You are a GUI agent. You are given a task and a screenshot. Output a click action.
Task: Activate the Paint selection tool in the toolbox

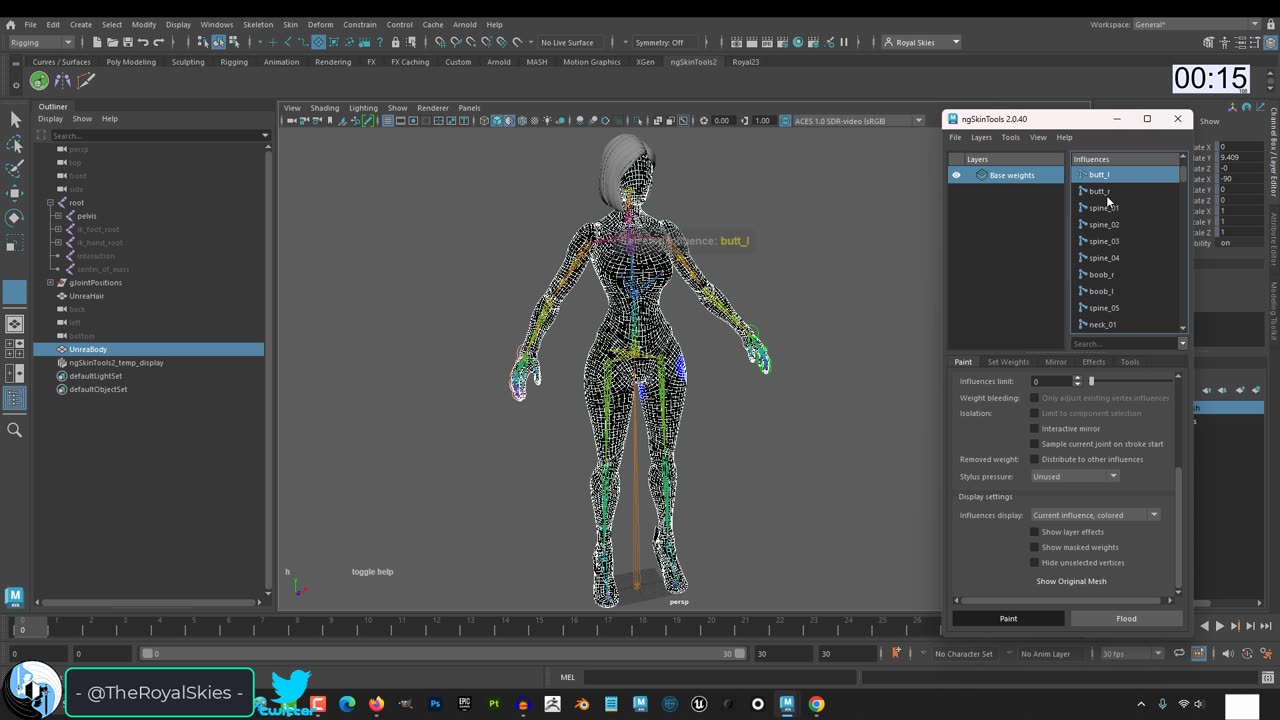pyautogui.click(x=15, y=169)
